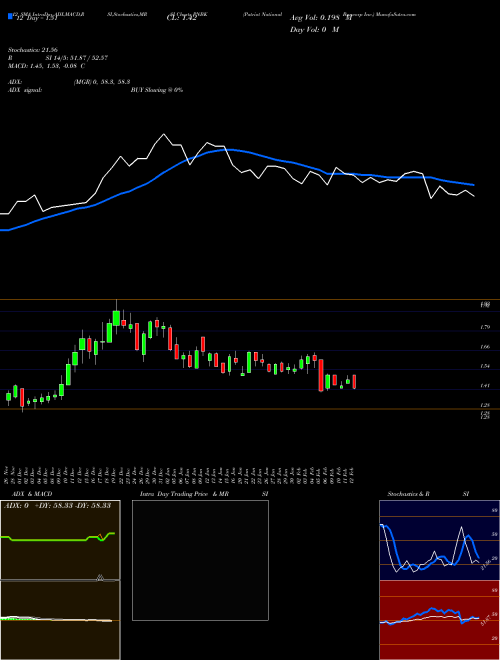Click the "(MGR) 0, 58.3, 58.3" ADX values
The width and height of the screenshot is (500, 660).
[102, 82]
